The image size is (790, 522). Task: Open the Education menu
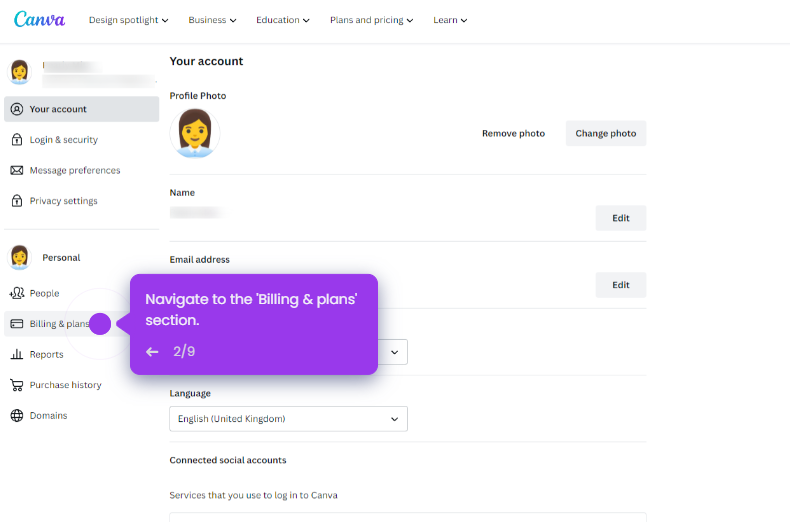(x=282, y=20)
